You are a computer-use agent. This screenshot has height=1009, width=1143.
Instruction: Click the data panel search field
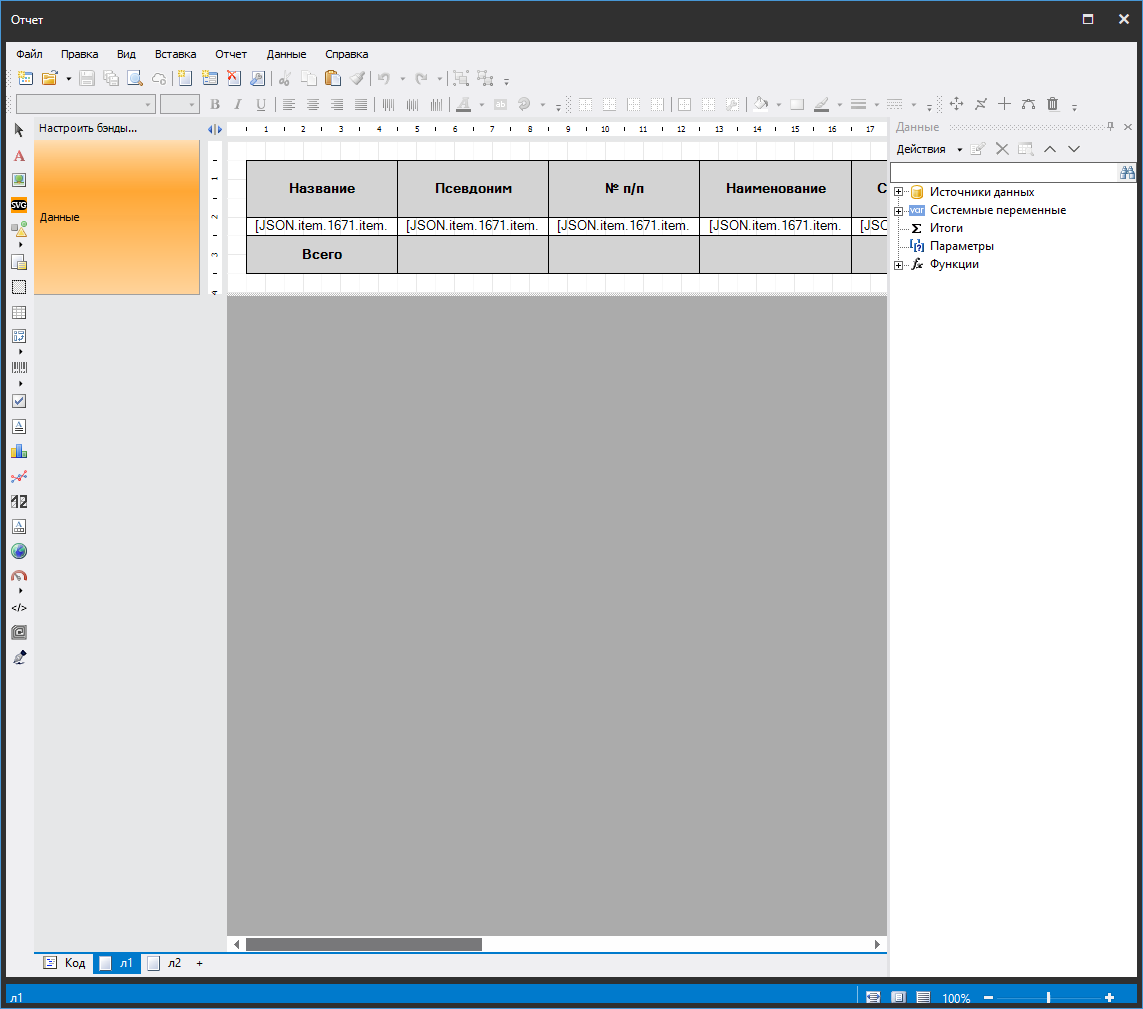[x=1003, y=172]
